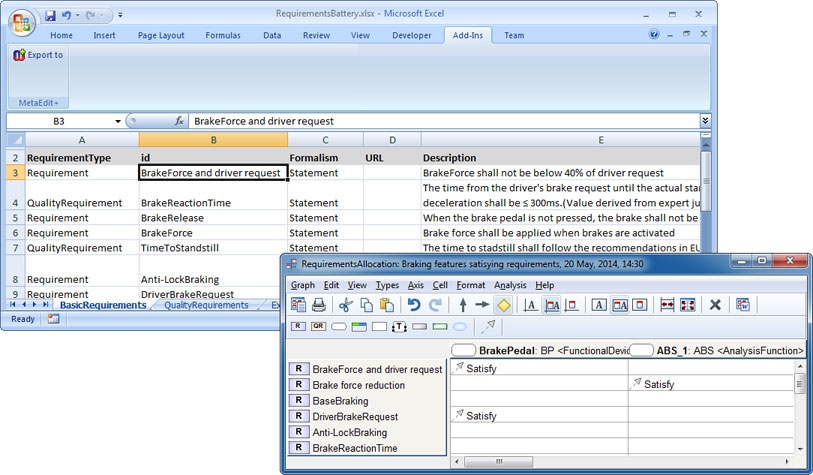Click Excel vertical scrollbar thumb
This screenshot has height=475, width=813.
click(706, 180)
